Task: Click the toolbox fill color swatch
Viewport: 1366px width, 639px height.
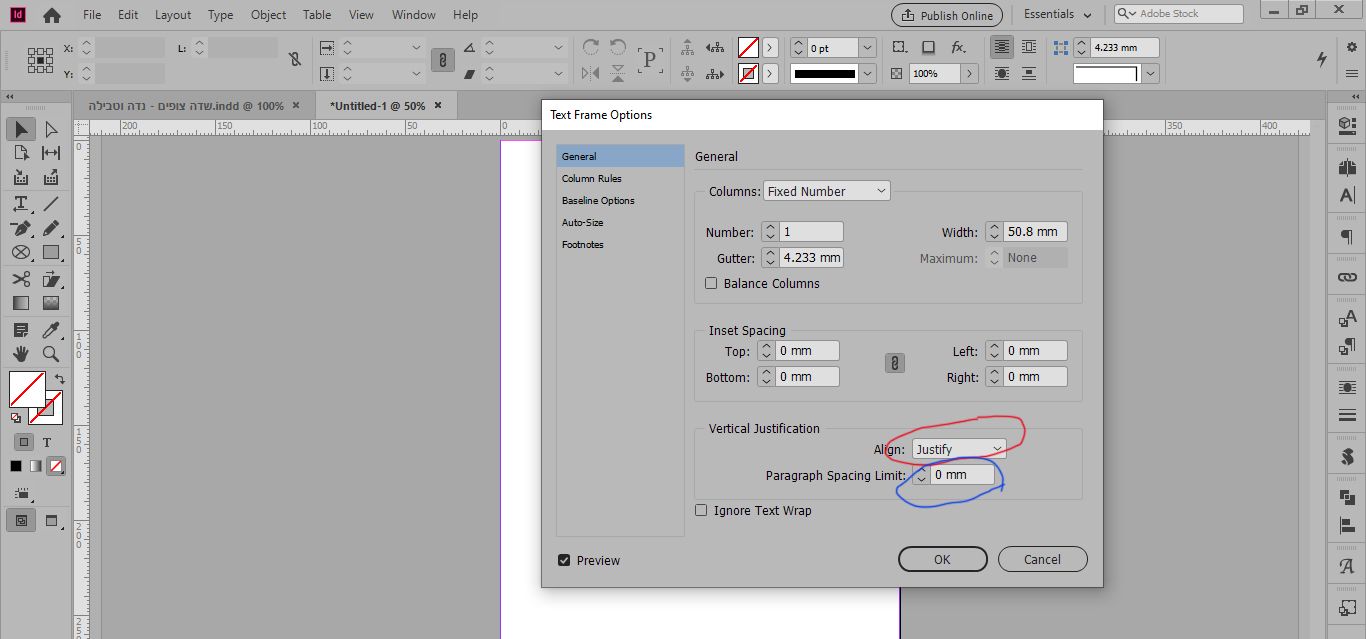Action: [x=26, y=389]
